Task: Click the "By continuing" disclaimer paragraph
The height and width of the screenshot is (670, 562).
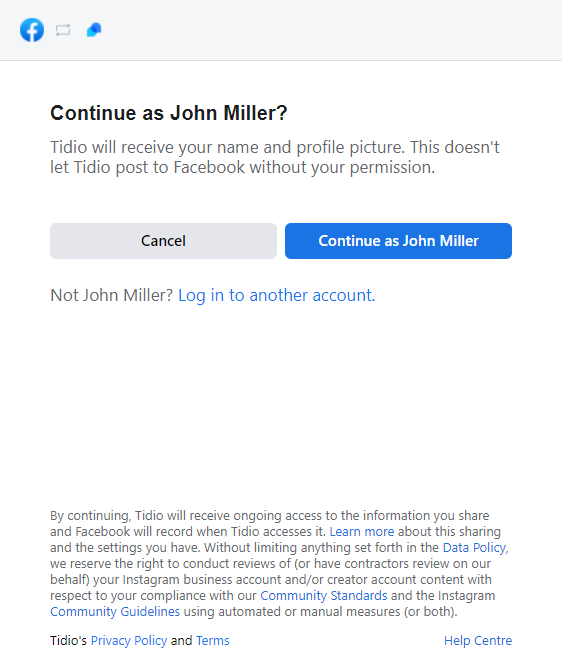Action: [279, 564]
